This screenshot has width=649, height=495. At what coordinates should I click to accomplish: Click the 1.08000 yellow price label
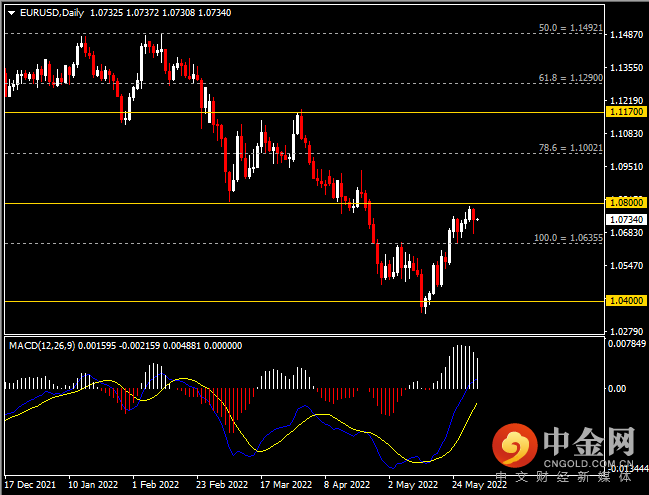627,203
